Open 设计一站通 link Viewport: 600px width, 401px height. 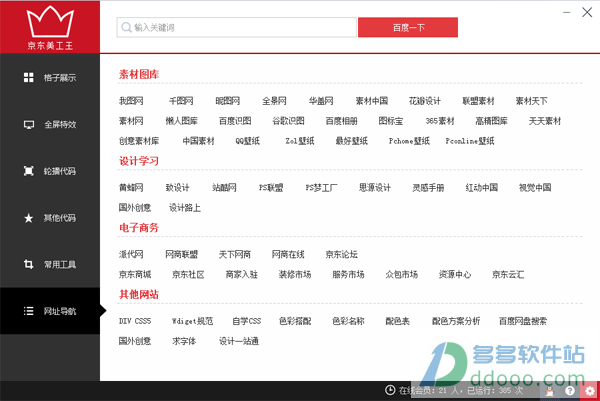(239, 341)
